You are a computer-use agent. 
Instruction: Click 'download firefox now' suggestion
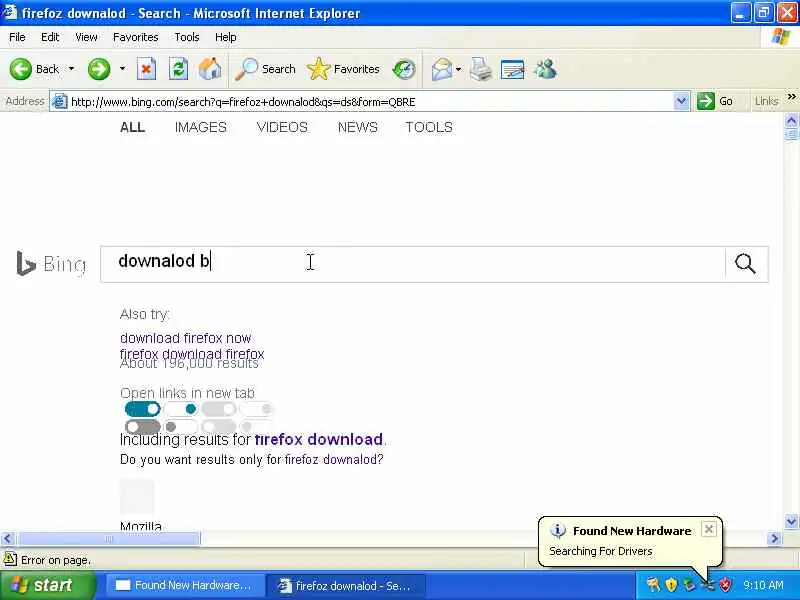click(x=186, y=338)
